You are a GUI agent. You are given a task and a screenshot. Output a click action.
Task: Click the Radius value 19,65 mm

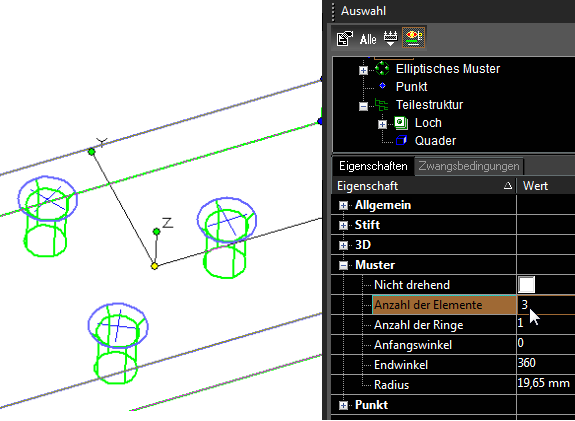pos(543,383)
